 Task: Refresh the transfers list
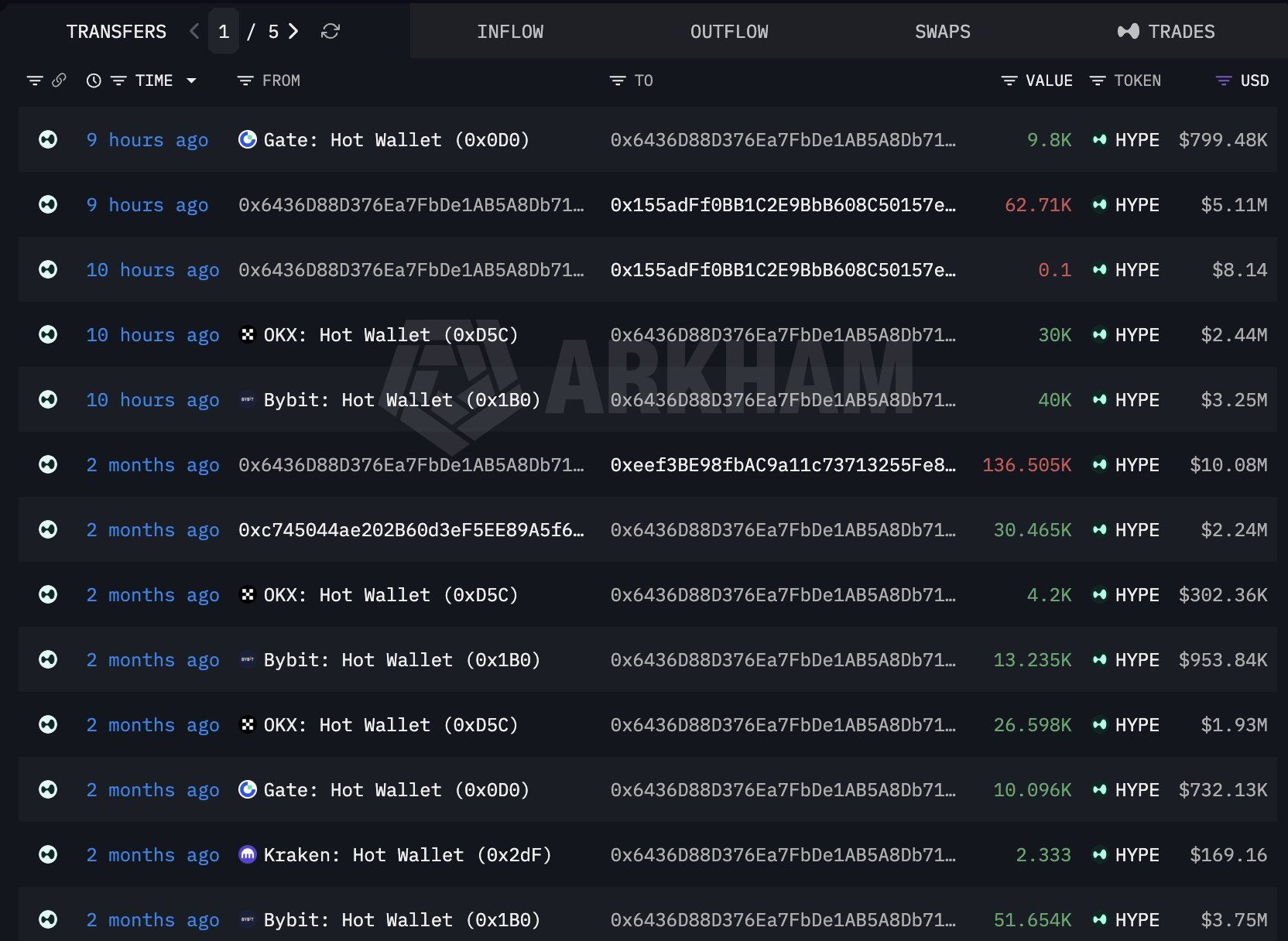331,31
